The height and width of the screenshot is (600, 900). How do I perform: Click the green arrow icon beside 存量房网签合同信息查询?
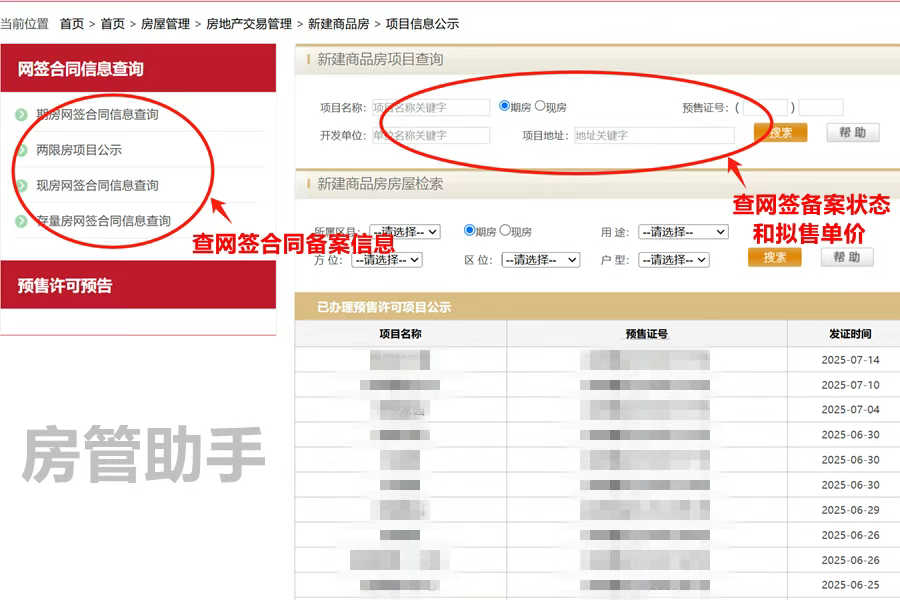tap(21, 220)
